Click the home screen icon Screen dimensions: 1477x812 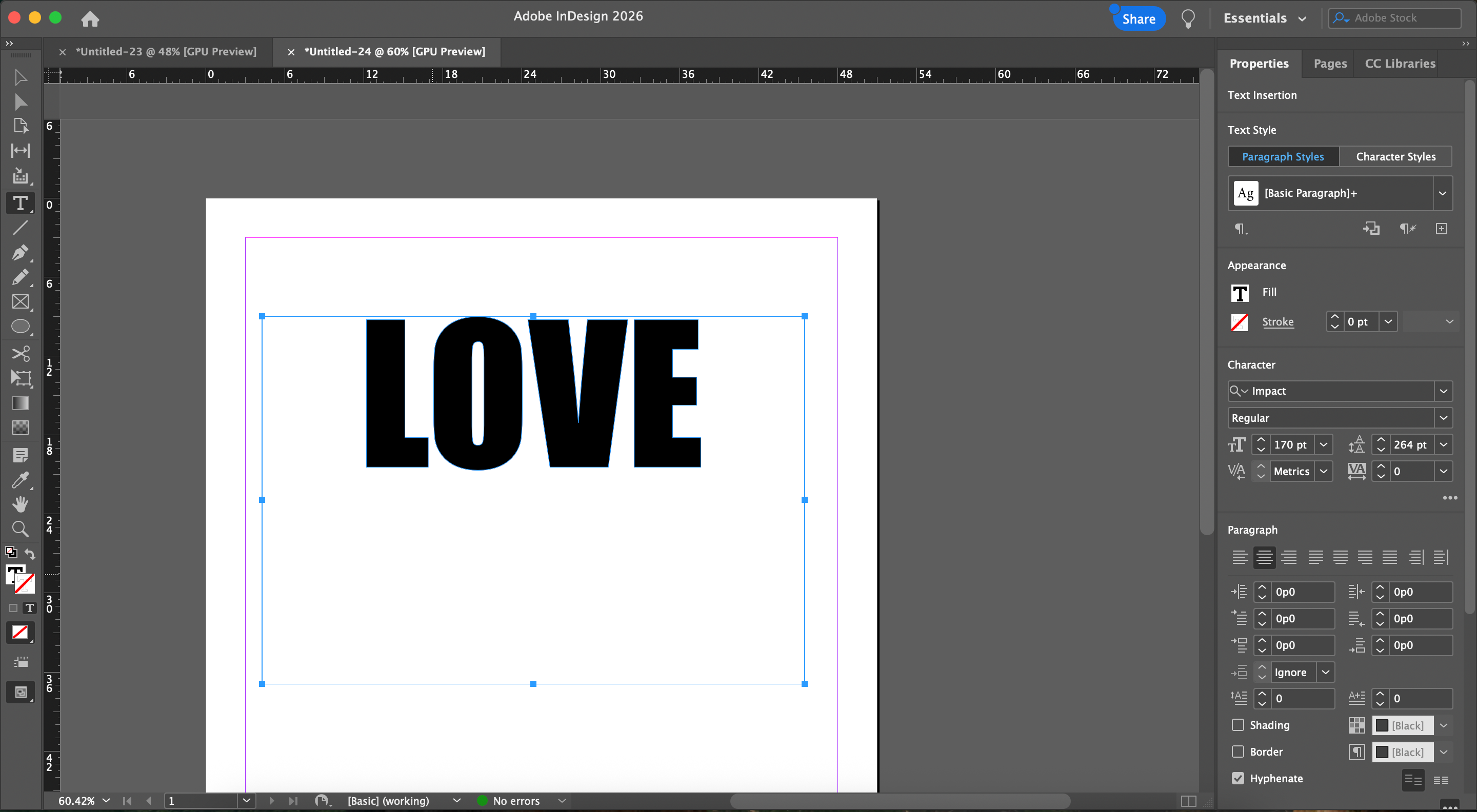pyautogui.click(x=90, y=19)
